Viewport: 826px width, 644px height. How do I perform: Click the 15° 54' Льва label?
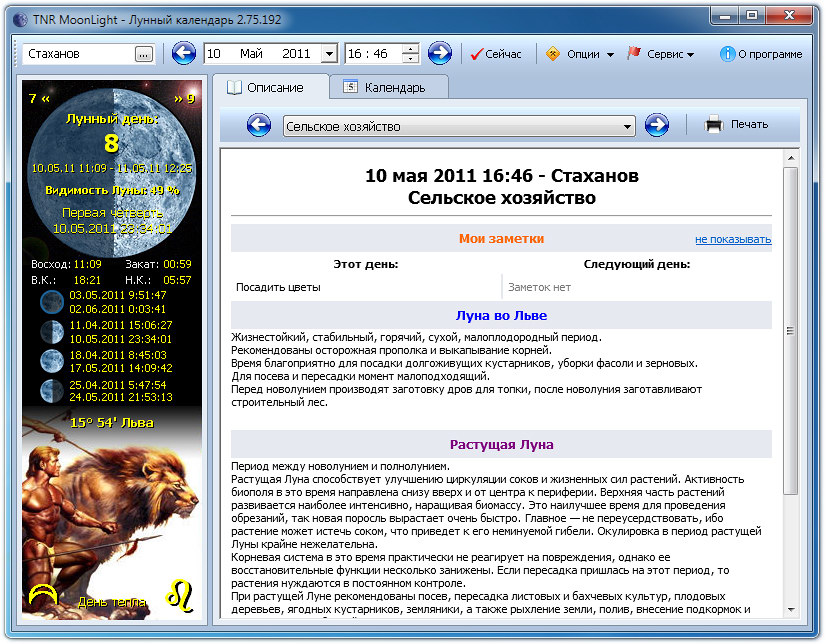[112, 422]
